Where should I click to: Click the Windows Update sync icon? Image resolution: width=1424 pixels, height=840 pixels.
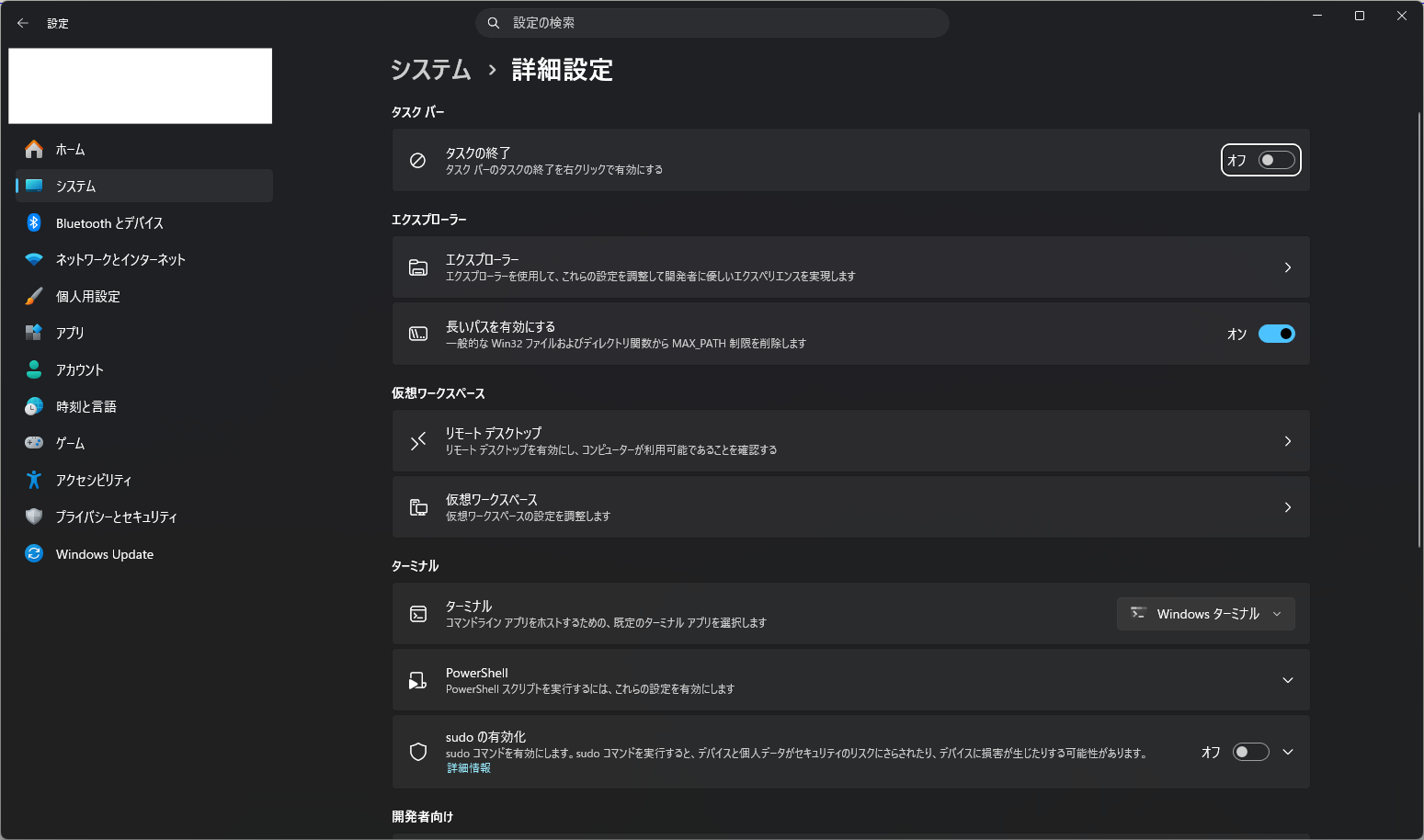34,553
